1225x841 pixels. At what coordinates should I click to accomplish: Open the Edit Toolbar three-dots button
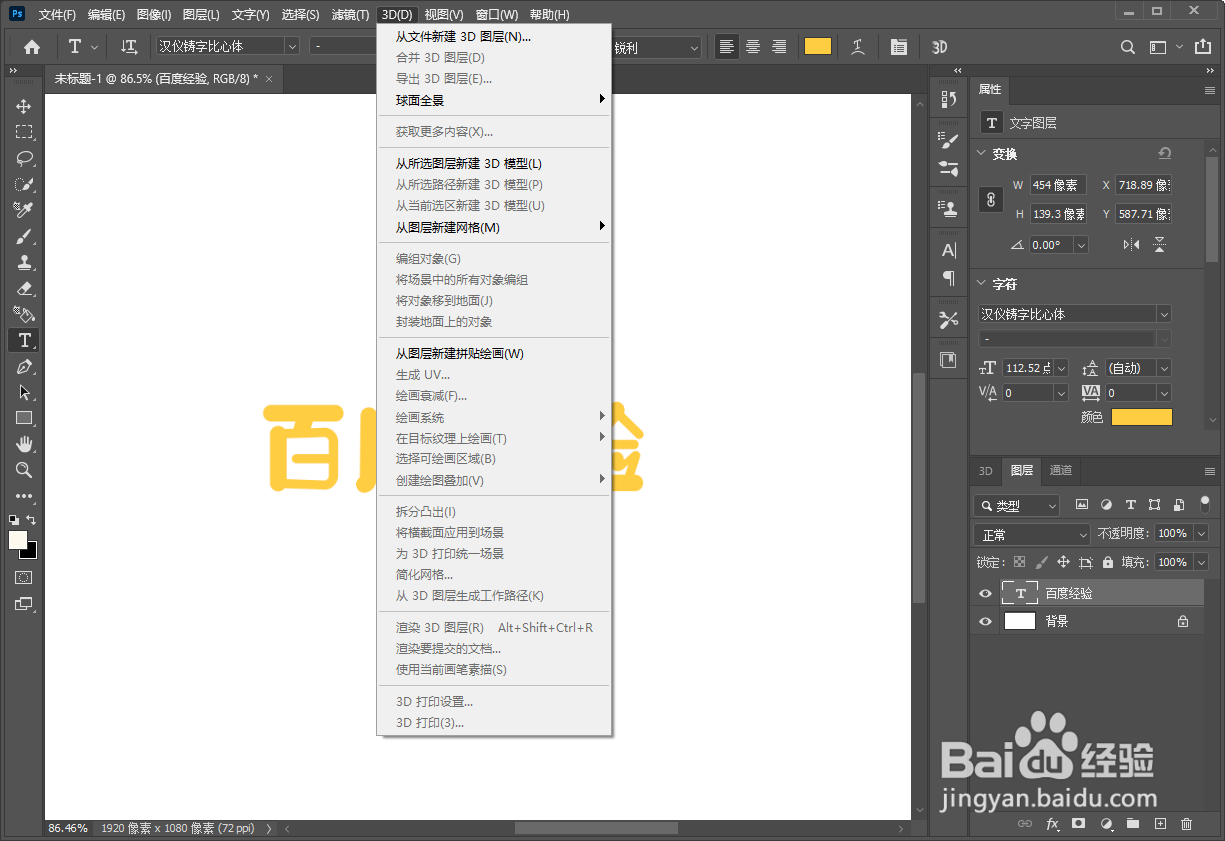pos(24,496)
